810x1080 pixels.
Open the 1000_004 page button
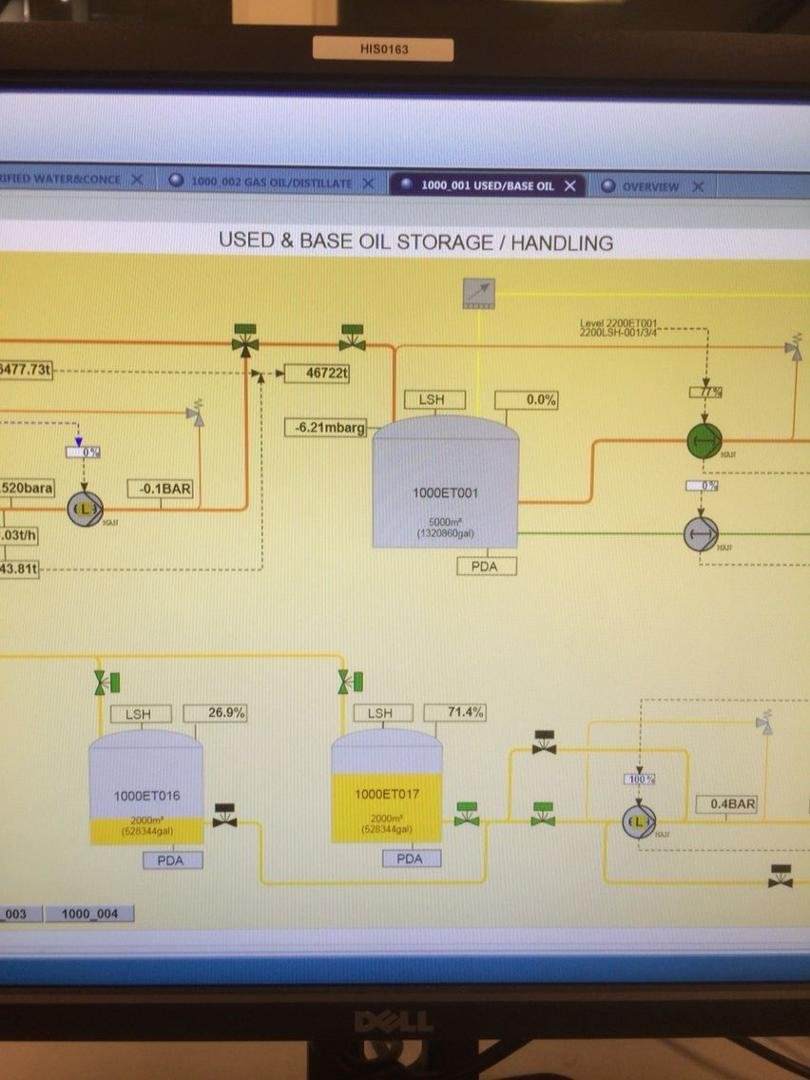(x=90, y=913)
